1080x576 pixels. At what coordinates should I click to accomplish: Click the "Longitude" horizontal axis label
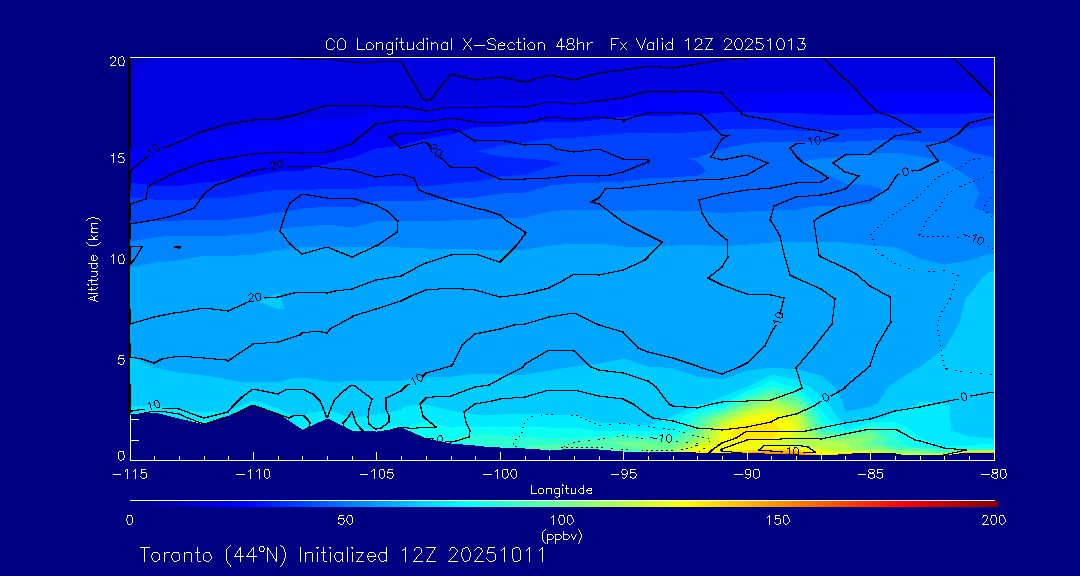click(561, 490)
